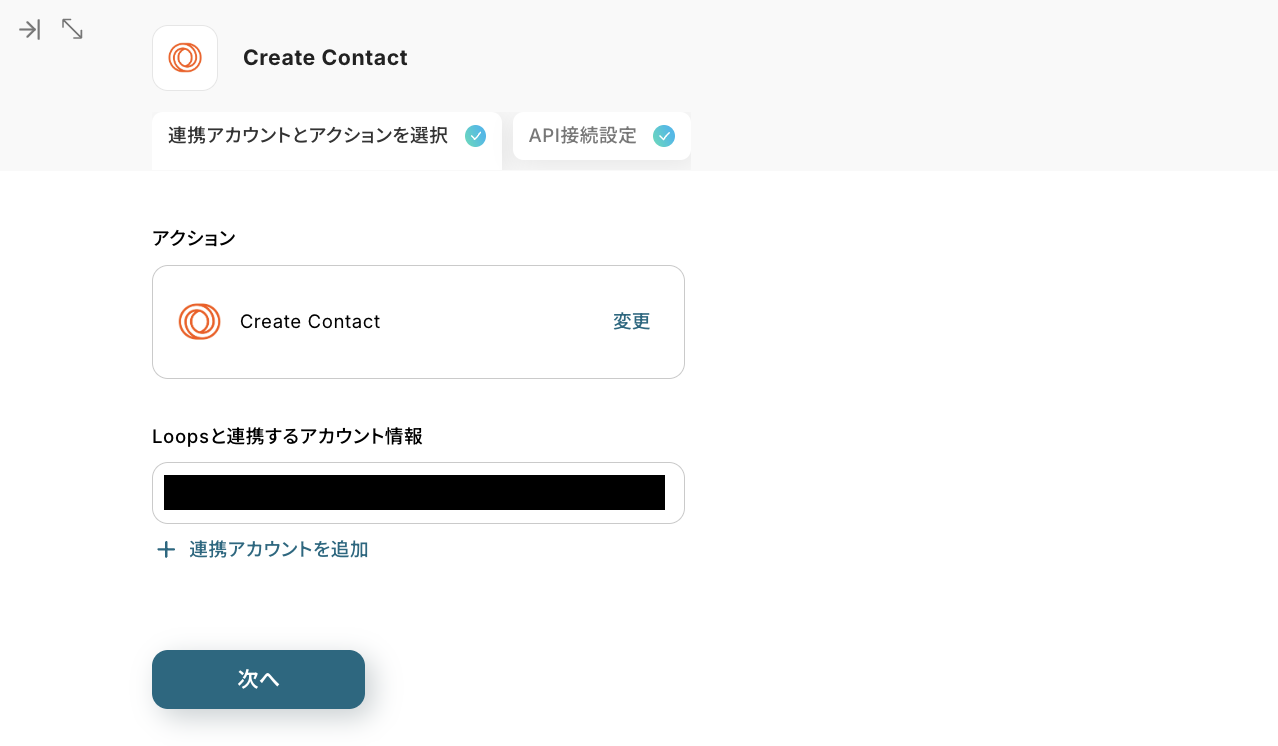Image resolution: width=1278 pixels, height=746 pixels.
Task: Switch to the API接続設定 tab
Action: (583, 136)
